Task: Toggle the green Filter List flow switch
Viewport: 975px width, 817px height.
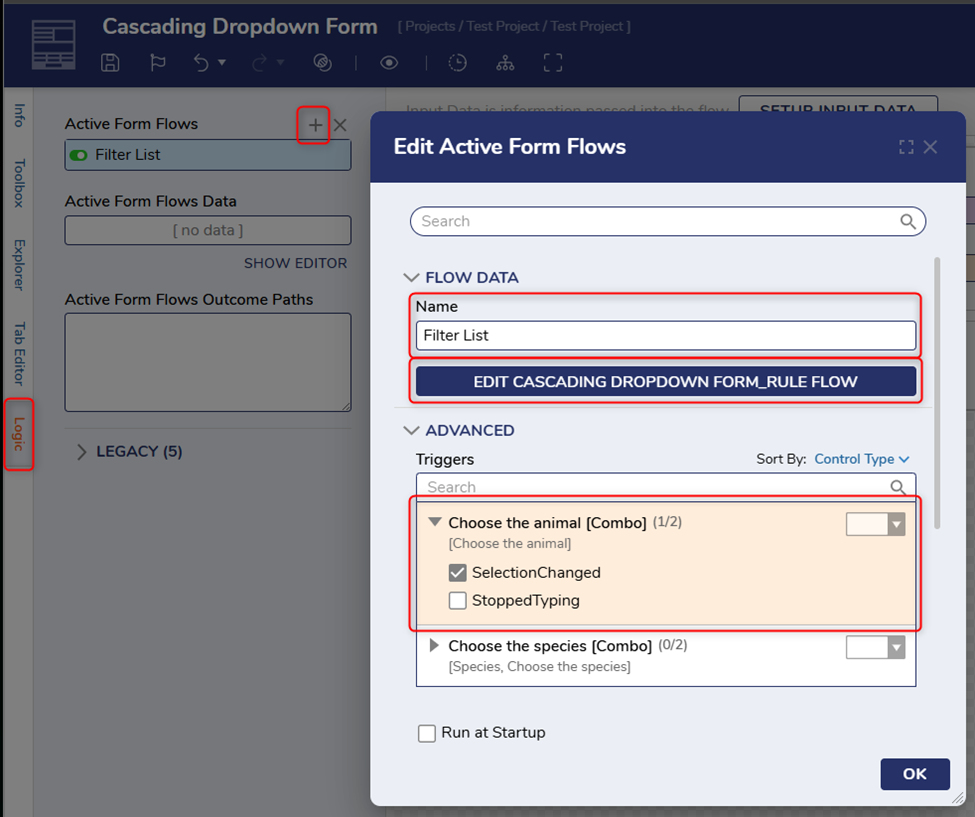Action: [x=79, y=155]
